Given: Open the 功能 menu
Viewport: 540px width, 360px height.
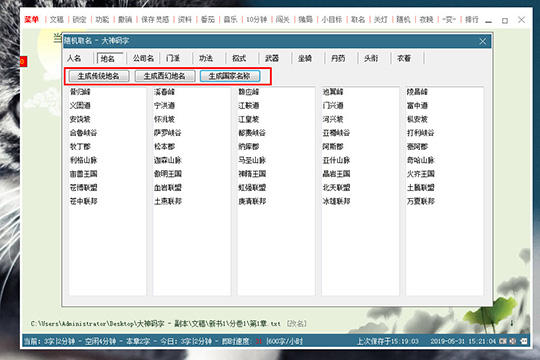Looking at the screenshot, I should (x=102, y=20).
